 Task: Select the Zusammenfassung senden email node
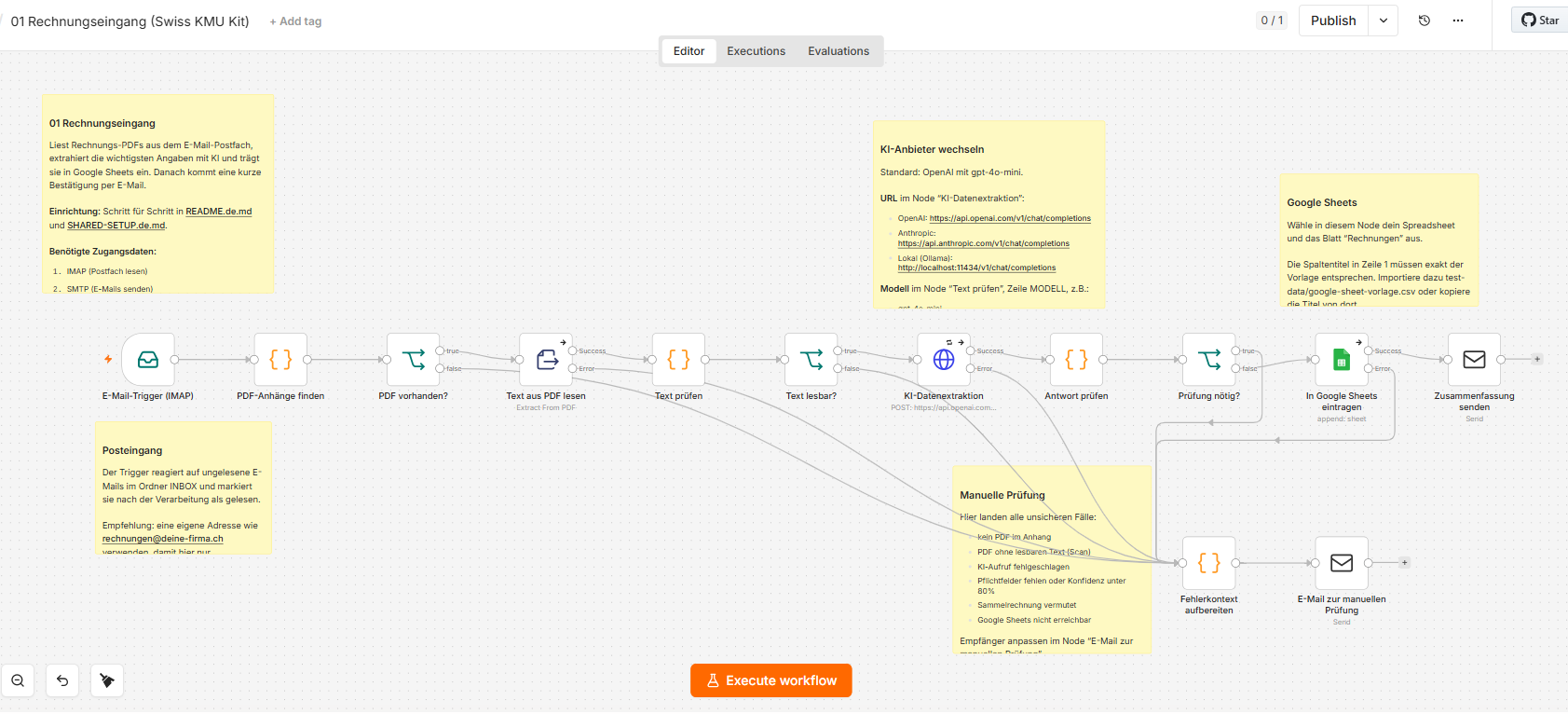[x=1474, y=360]
